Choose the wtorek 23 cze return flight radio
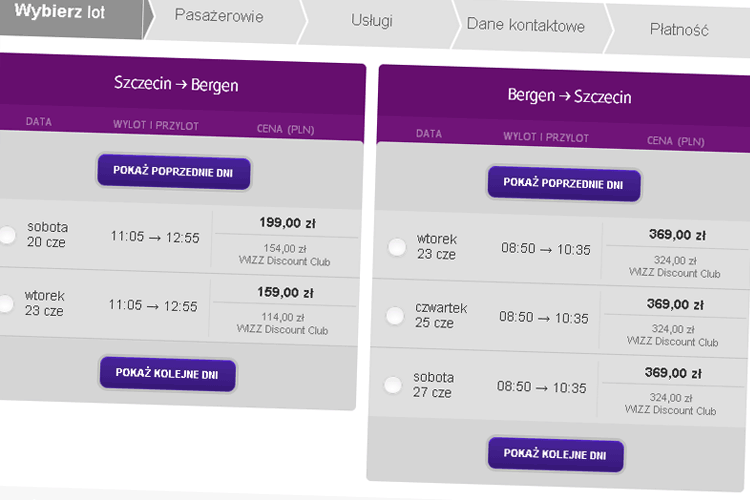 click(397, 247)
